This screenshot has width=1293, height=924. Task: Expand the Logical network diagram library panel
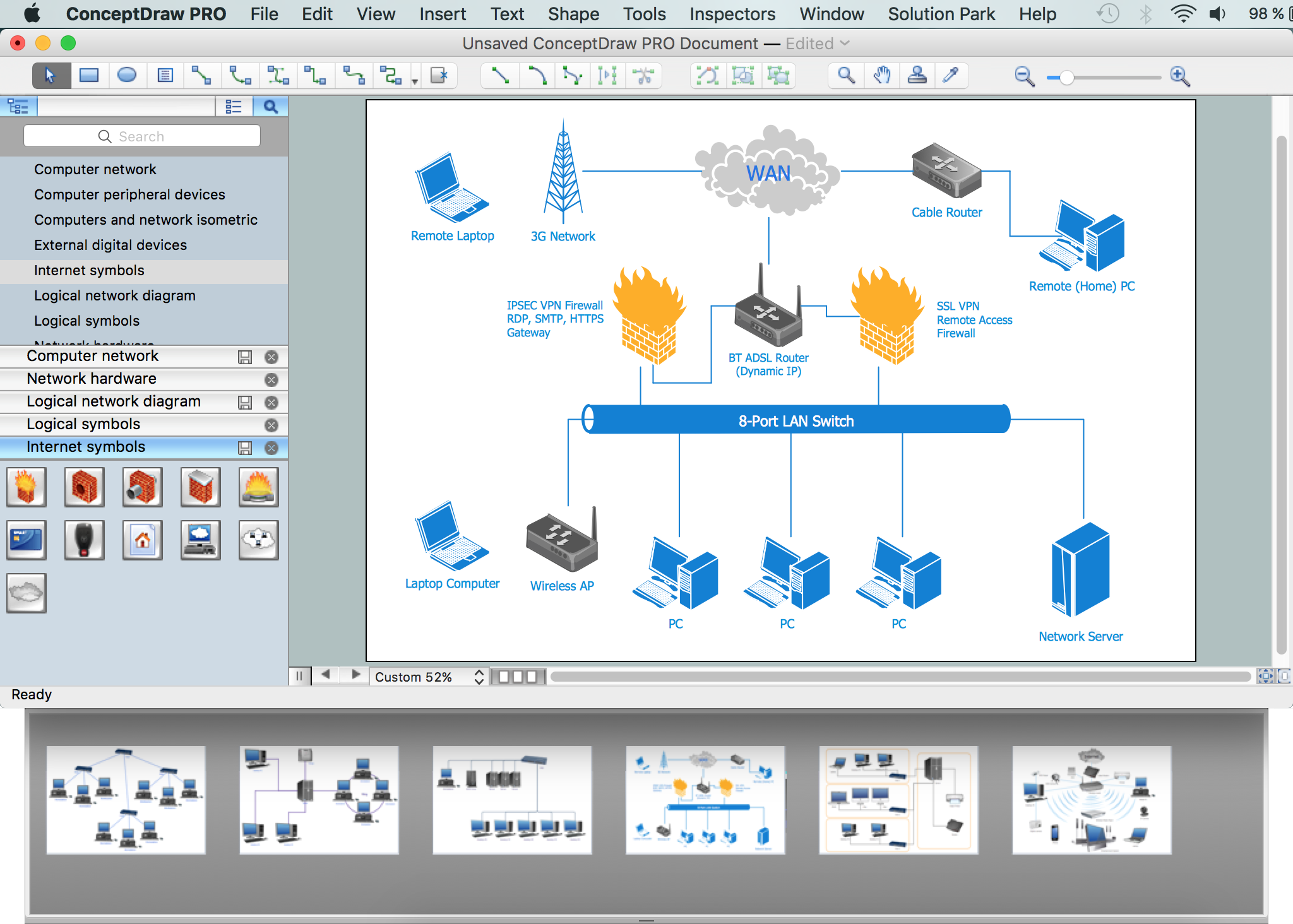pos(114,401)
